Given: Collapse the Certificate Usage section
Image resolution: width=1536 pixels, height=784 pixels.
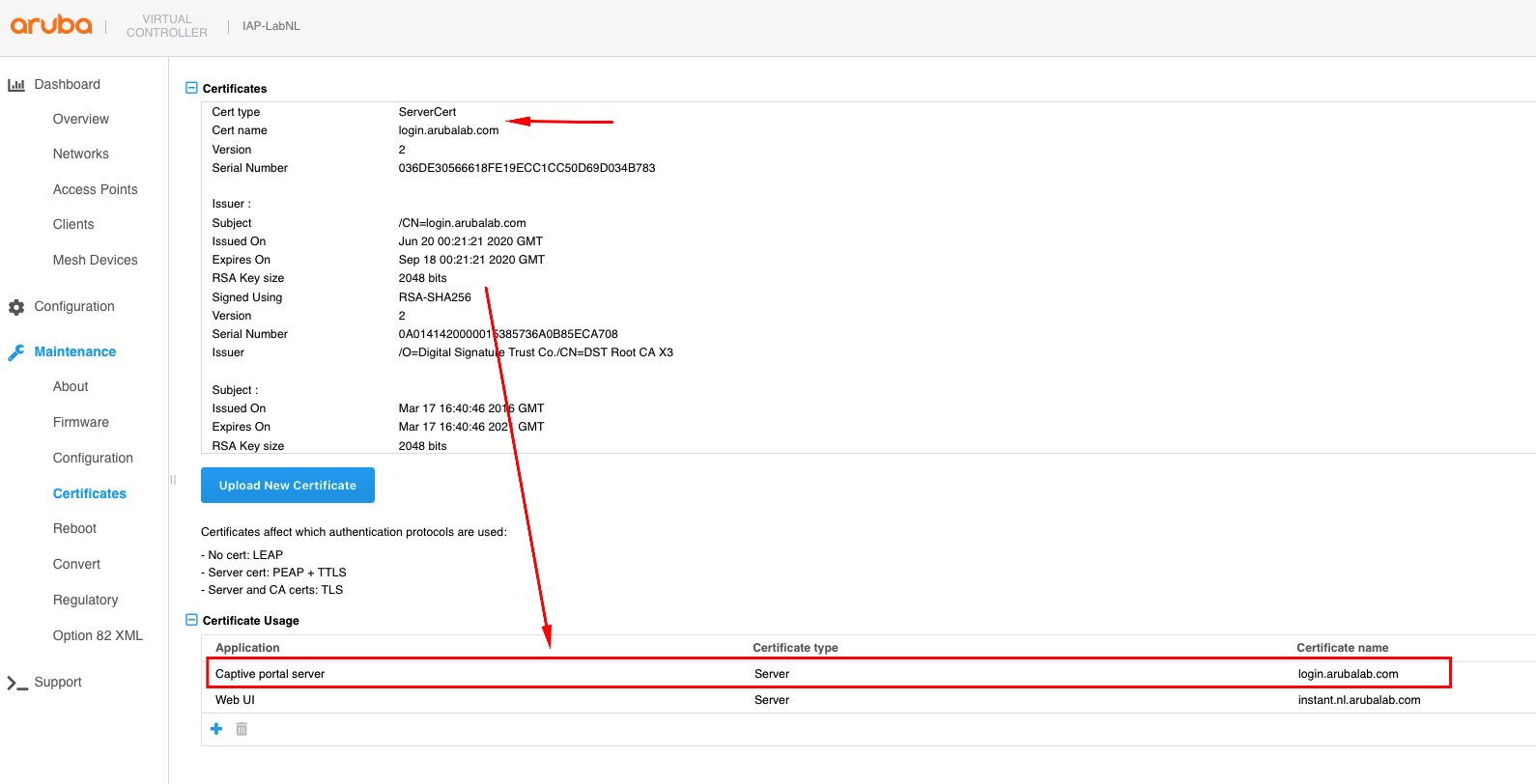Looking at the screenshot, I should (x=191, y=620).
